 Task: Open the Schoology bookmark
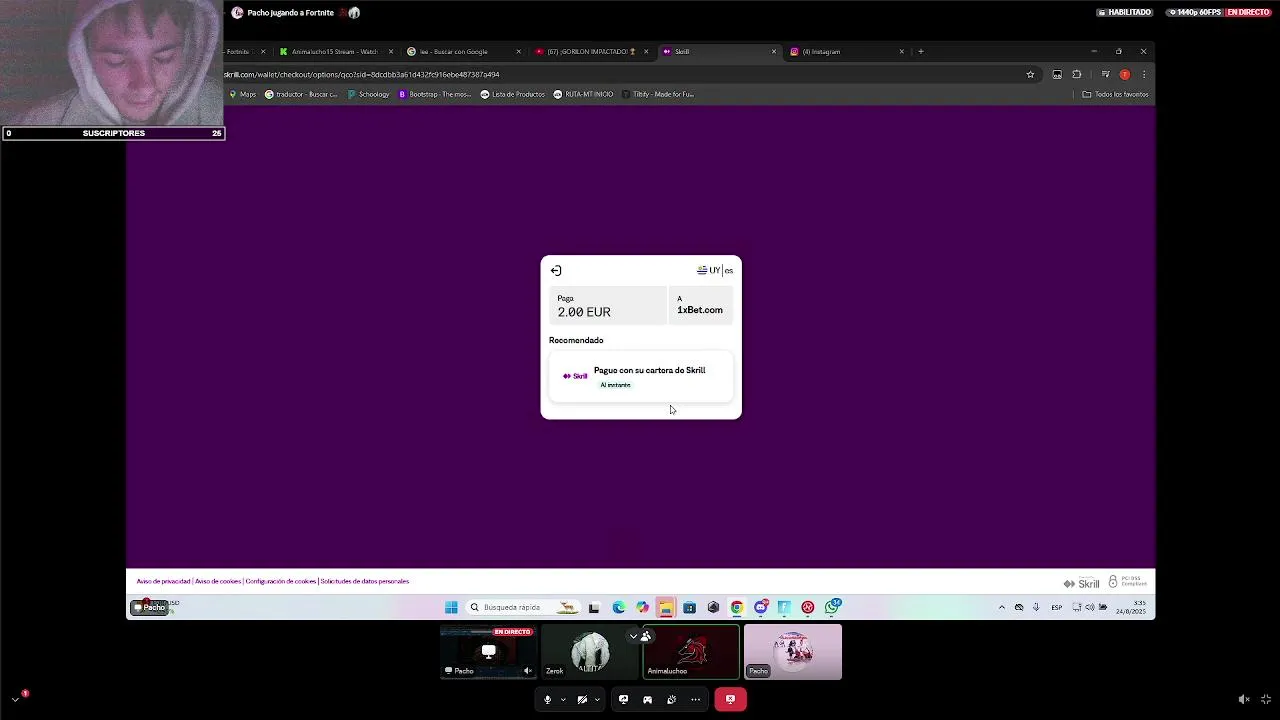[368, 94]
